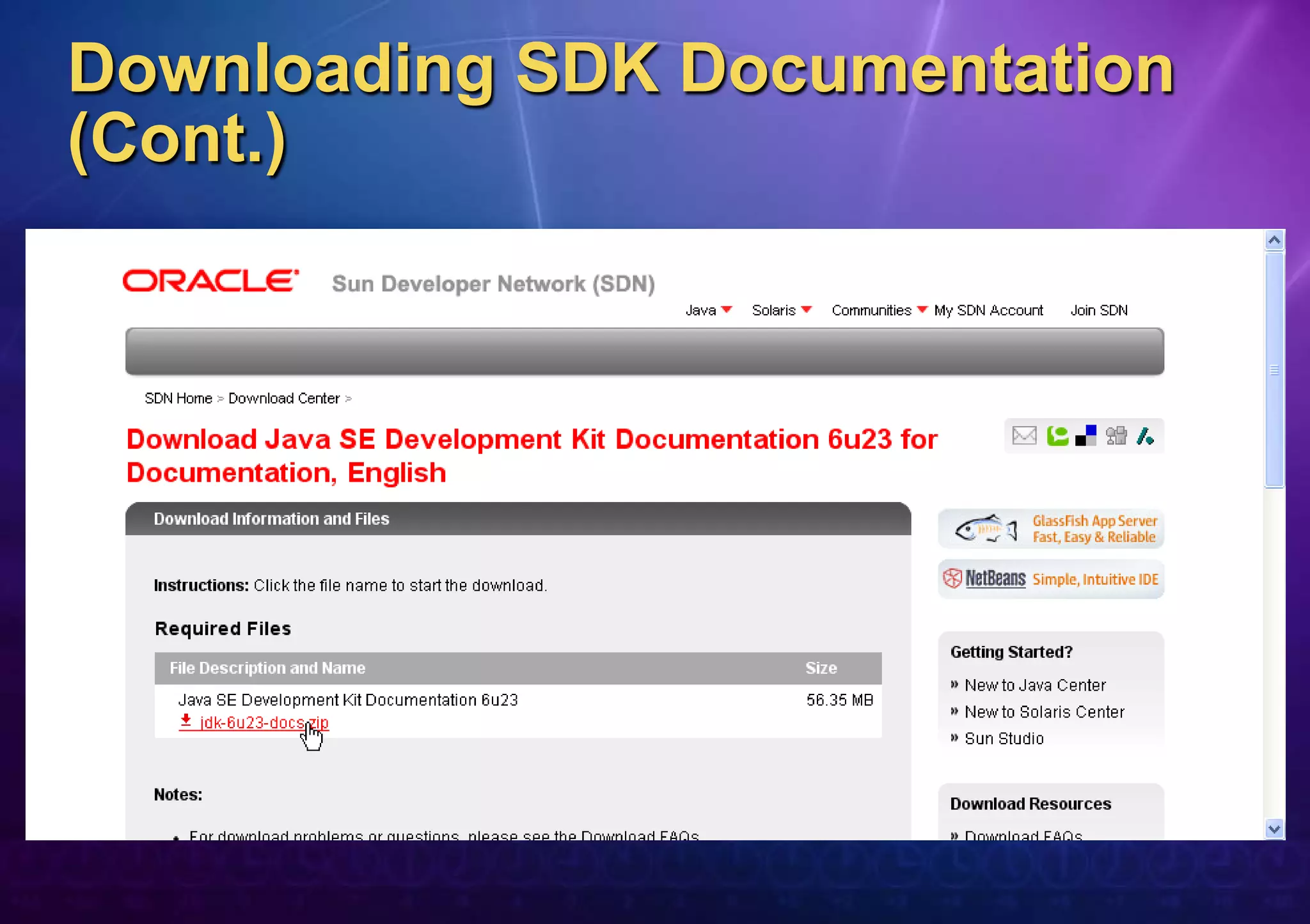Image resolution: width=1310 pixels, height=924 pixels.
Task: Open the Java navigation menu
Action: (x=700, y=310)
